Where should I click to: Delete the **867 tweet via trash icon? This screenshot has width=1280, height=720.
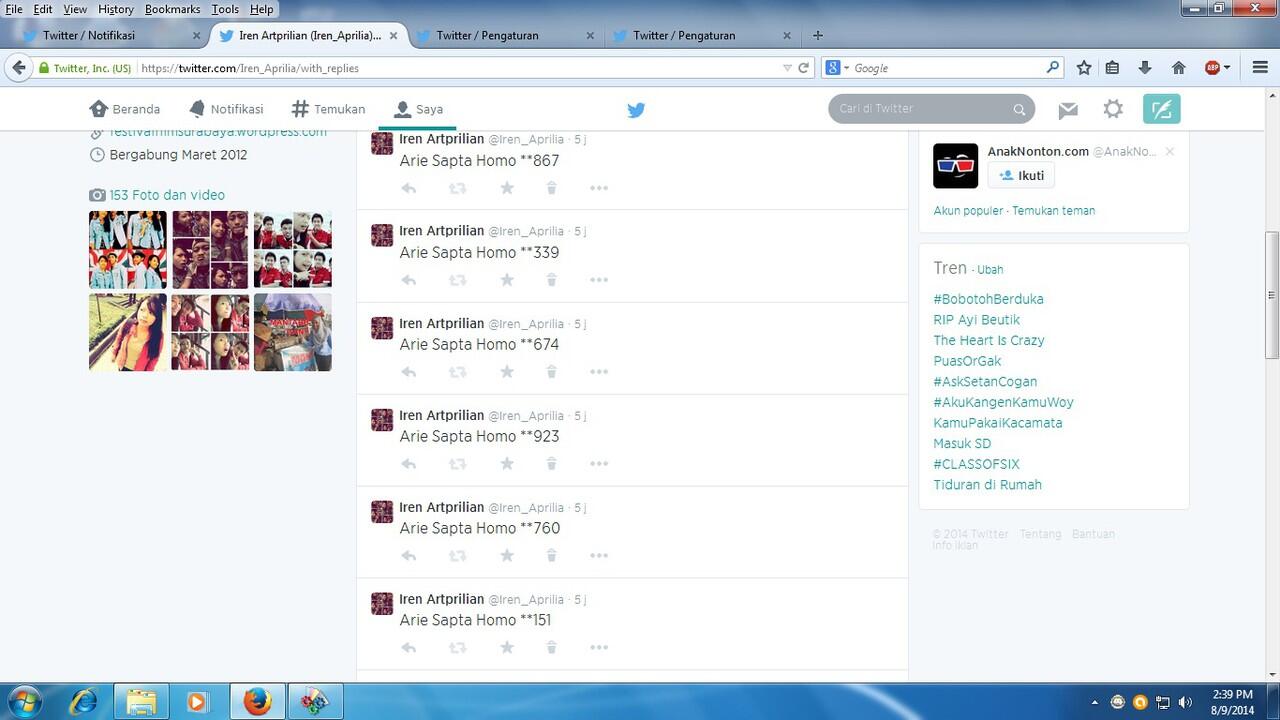tap(551, 188)
